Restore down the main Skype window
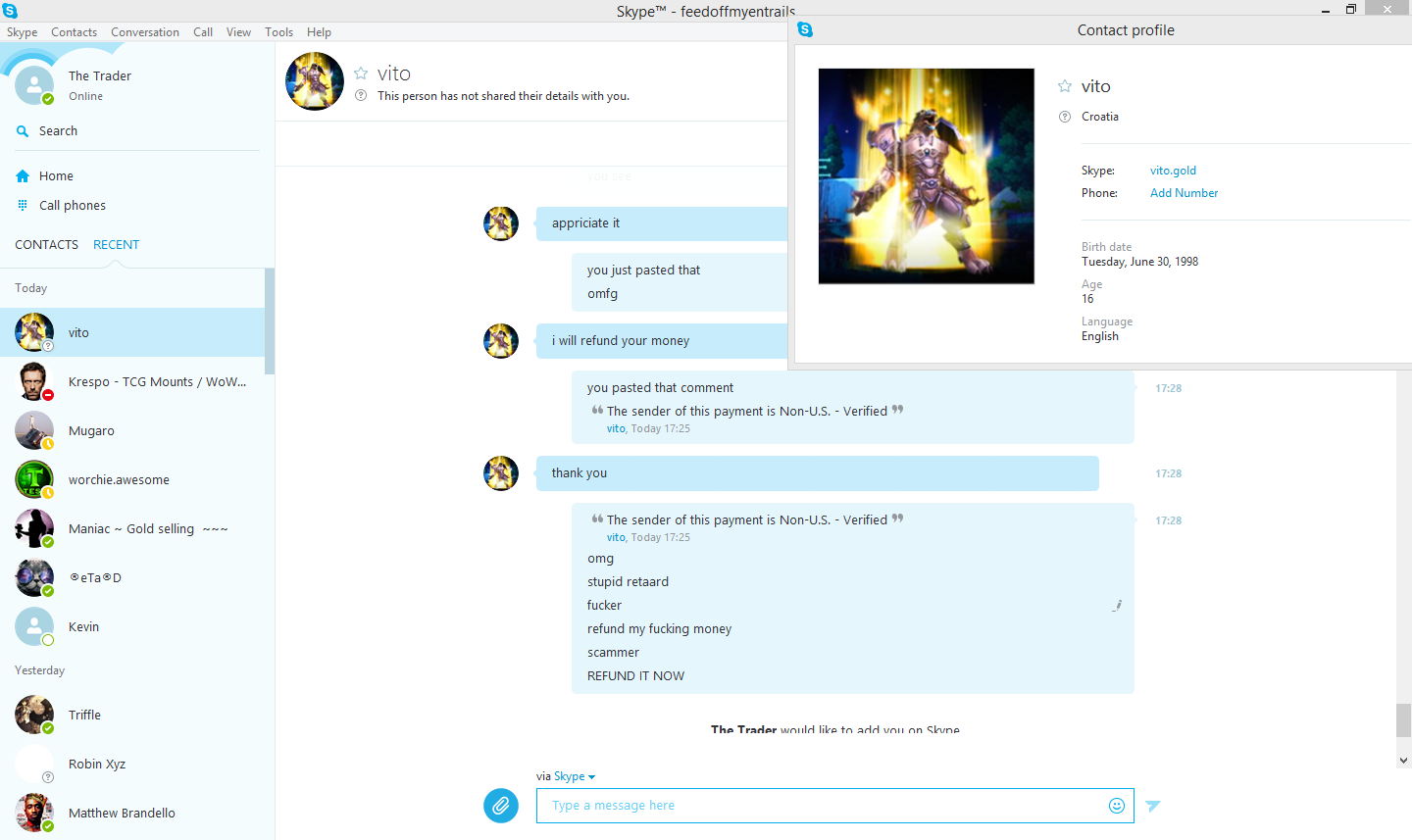Screen dimensions: 1412x840 pos(1350,10)
